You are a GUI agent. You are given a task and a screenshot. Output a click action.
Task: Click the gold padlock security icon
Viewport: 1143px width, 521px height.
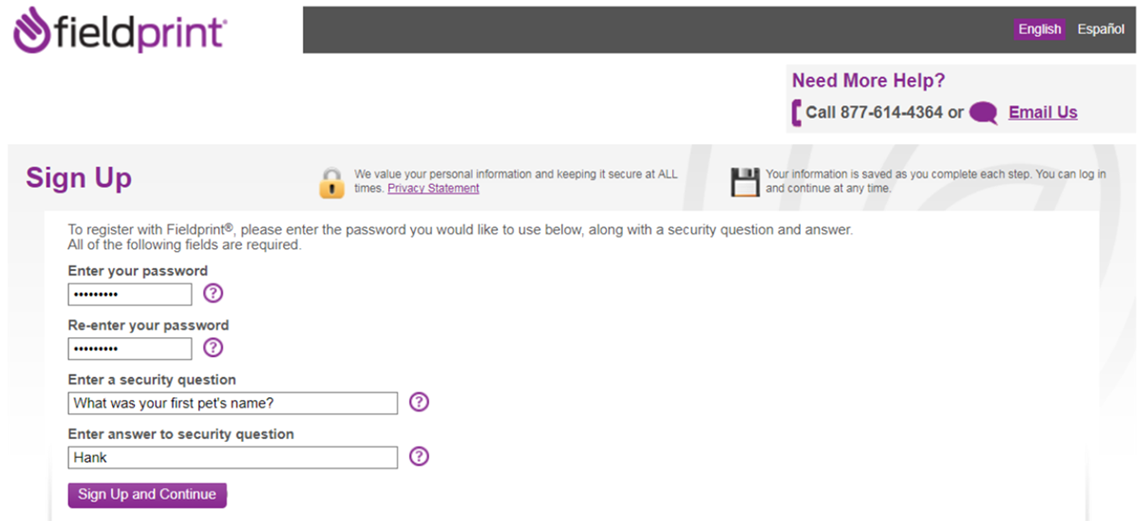pos(331,183)
